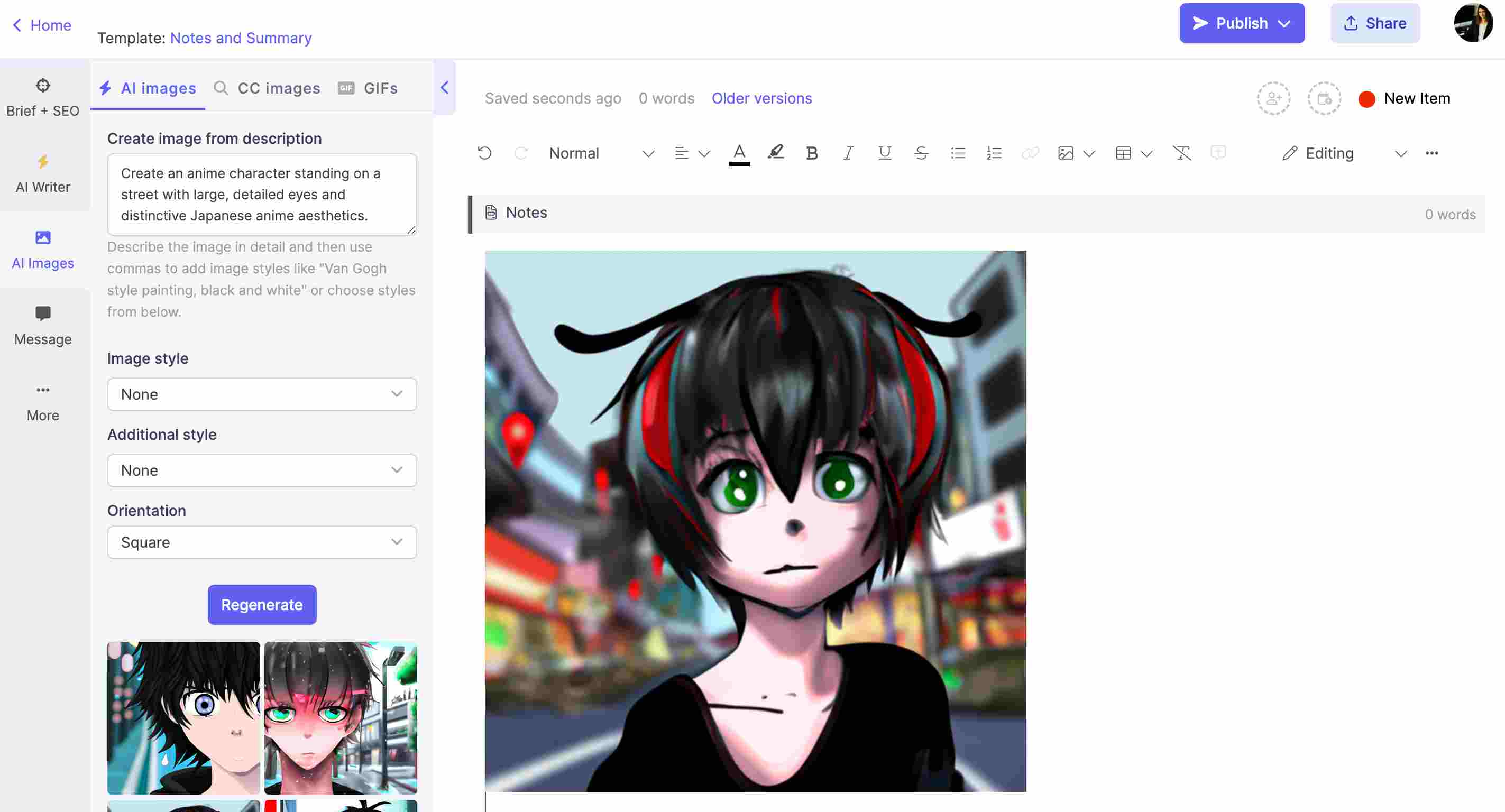This screenshot has width=1505, height=812.
Task: Click the undo arrow icon
Action: tap(483, 154)
